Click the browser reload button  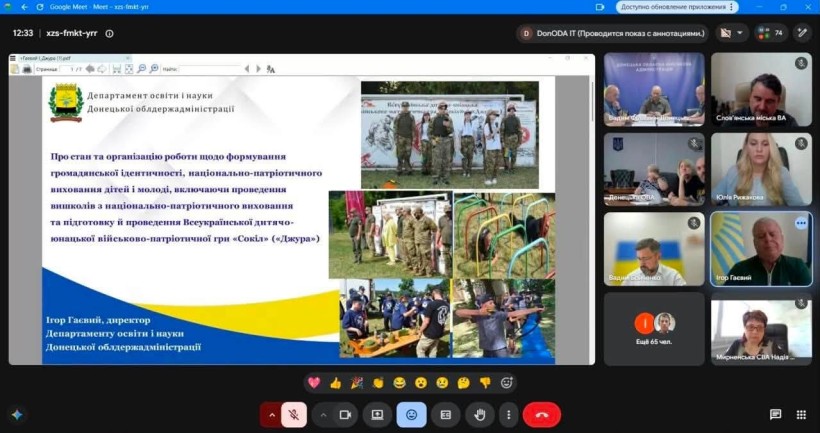[40, 7]
